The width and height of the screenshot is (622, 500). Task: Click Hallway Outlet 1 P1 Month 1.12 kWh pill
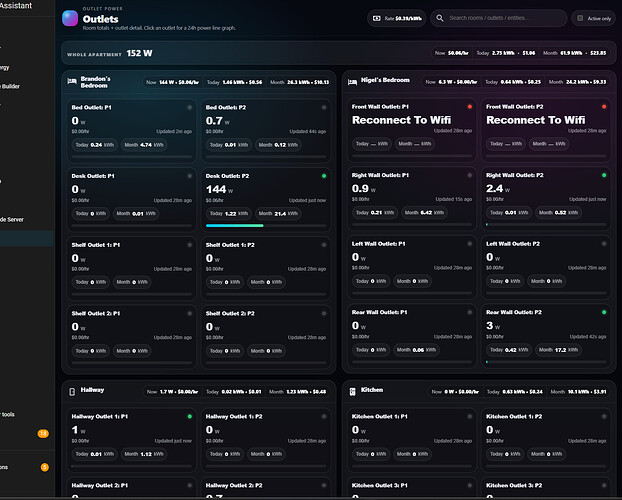[144, 454]
